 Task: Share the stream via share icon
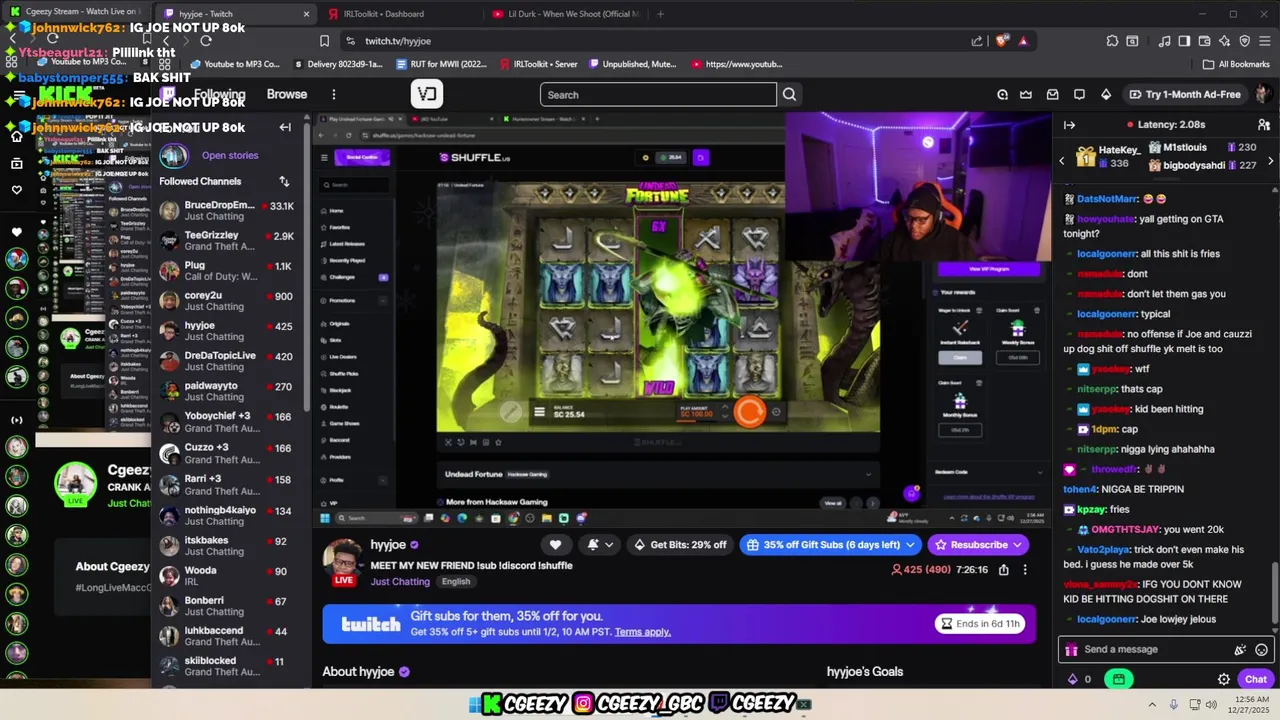1003,570
